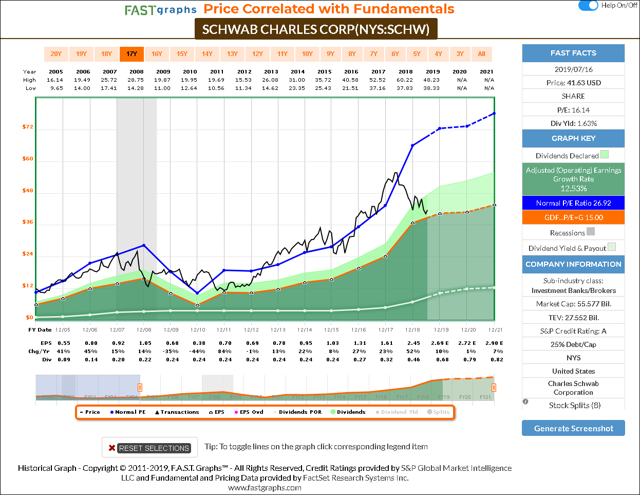The image size is (640, 495).
Task: Click the FASTgraphs logo
Action: [x=160, y=10]
